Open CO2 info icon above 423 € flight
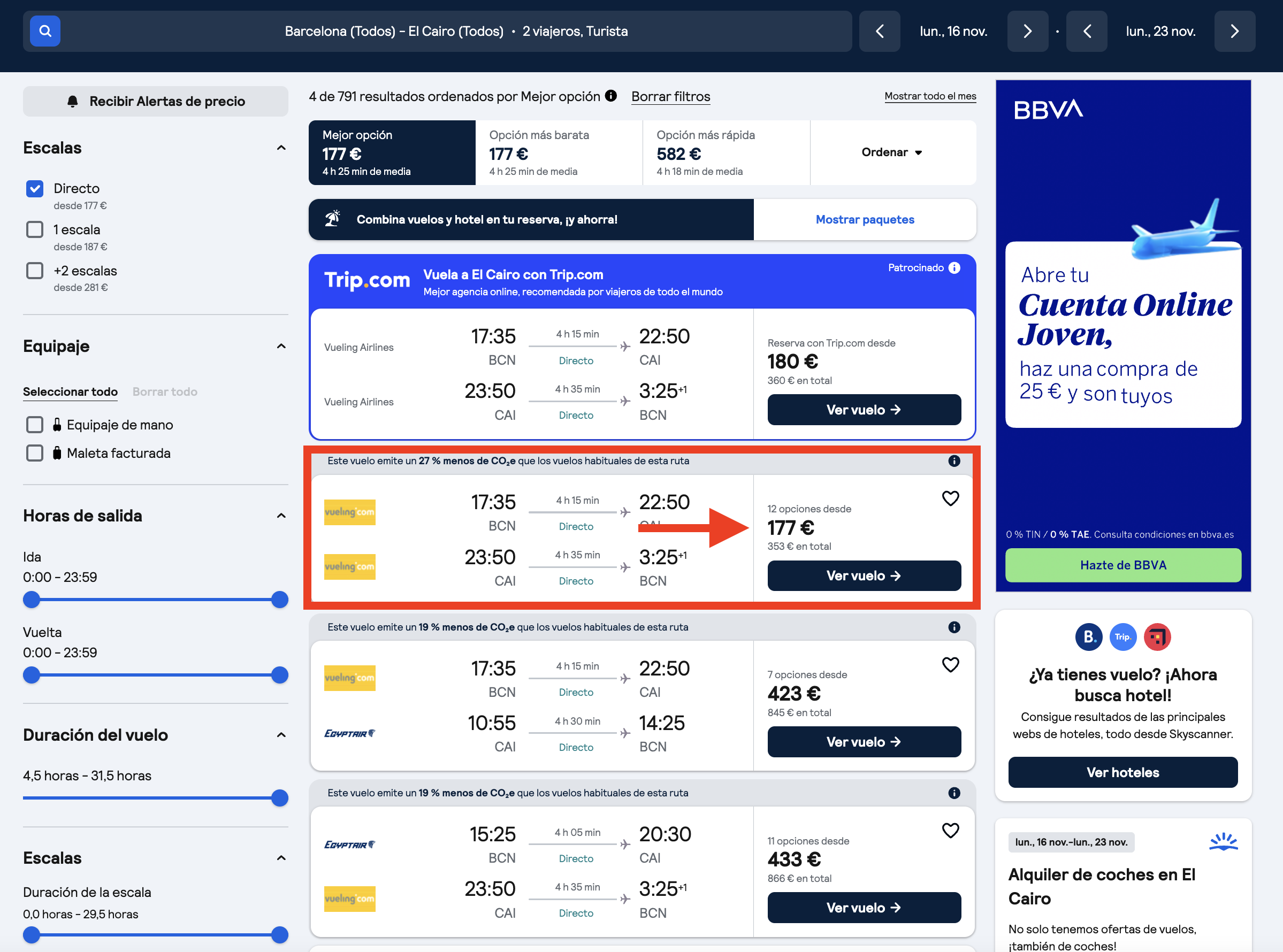The image size is (1283, 952). (x=954, y=627)
